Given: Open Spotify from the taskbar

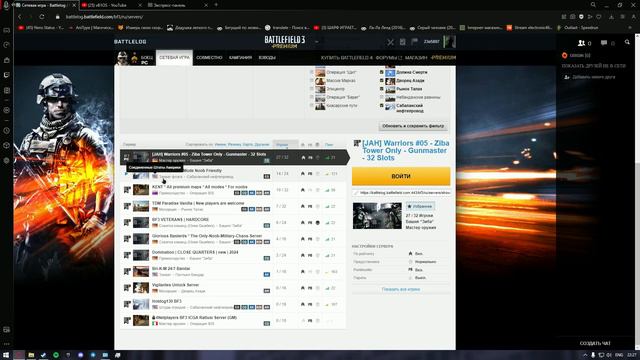Looking at the screenshot, I should (x=56, y=355).
